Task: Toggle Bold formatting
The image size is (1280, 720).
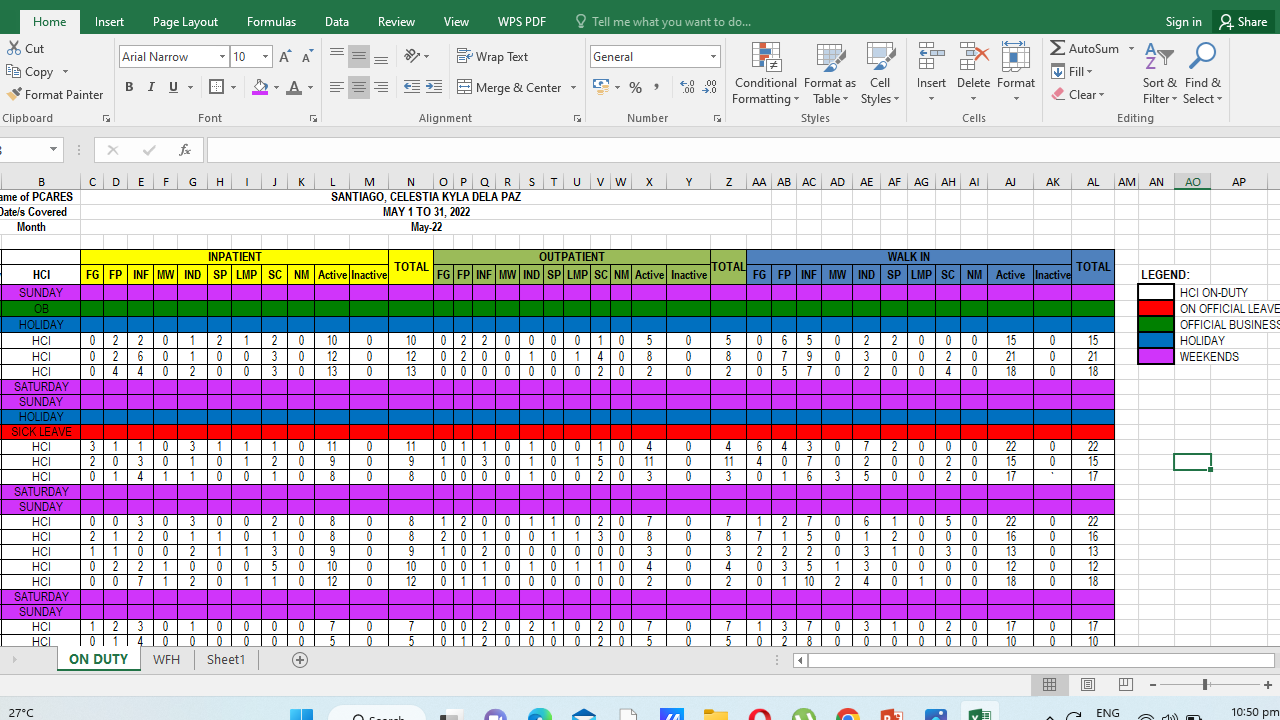Action: pyautogui.click(x=129, y=87)
